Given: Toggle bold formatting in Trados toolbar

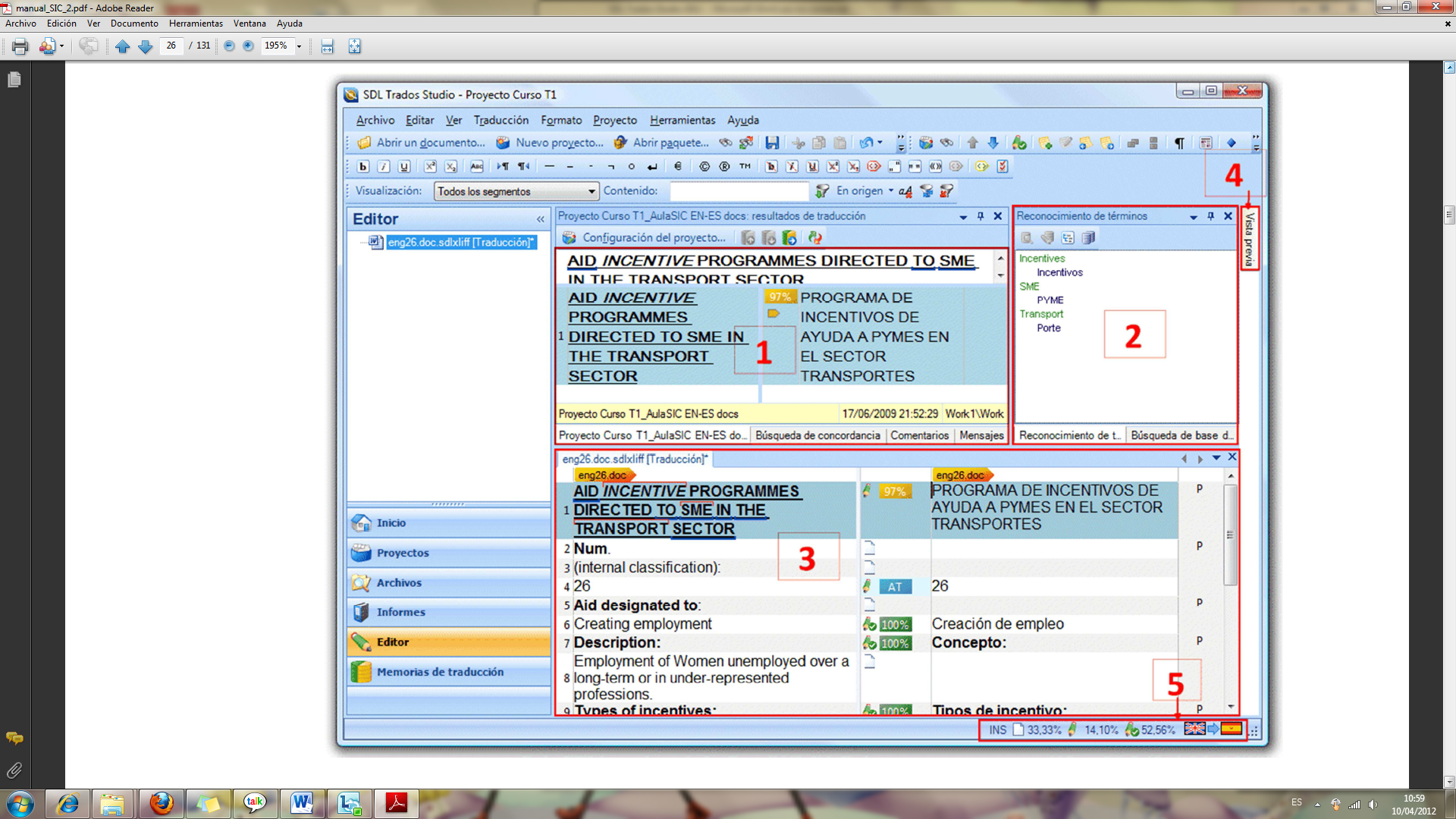Looking at the screenshot, I should click(363, 167).
